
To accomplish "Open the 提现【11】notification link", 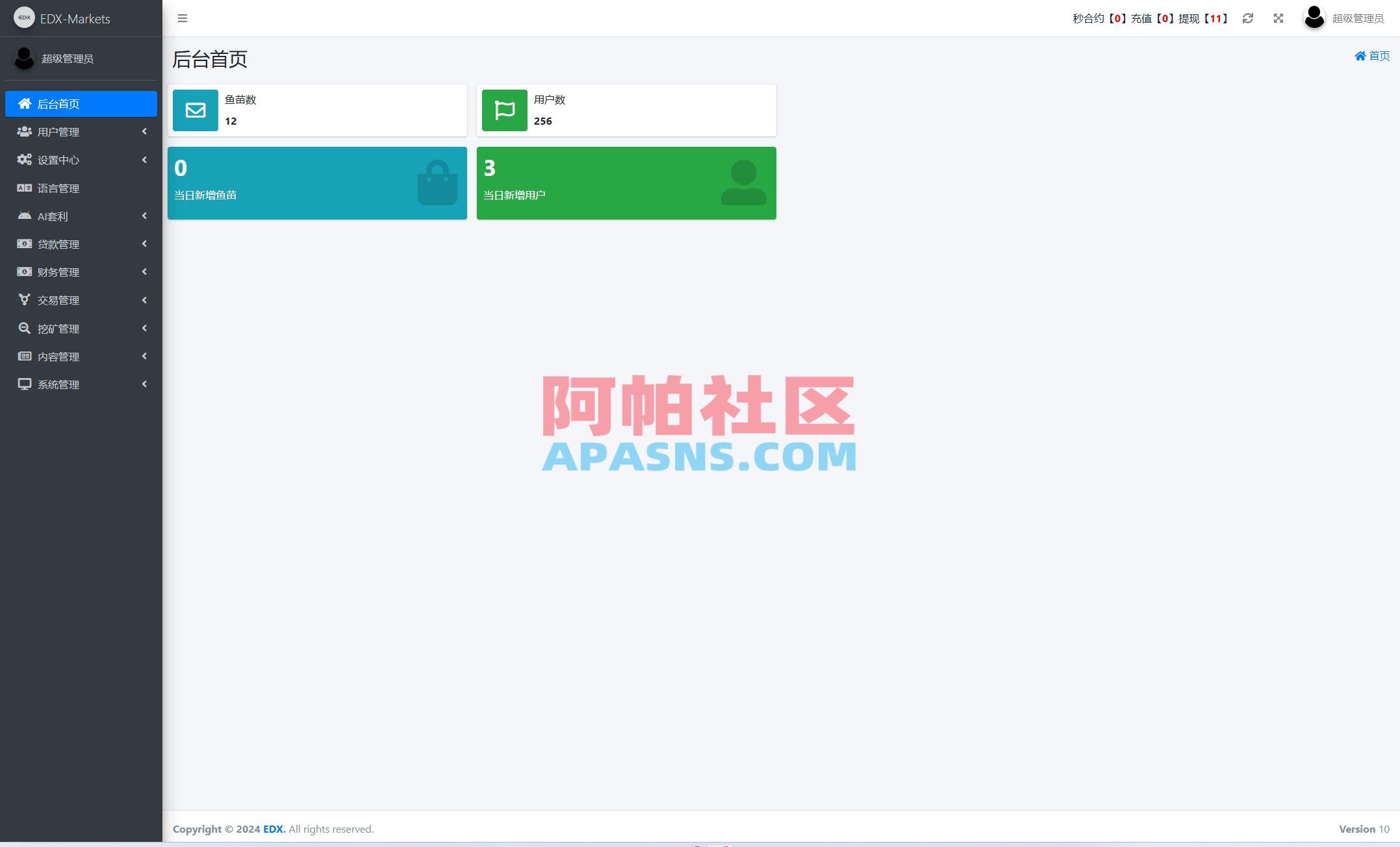I will tap(1201, 18).
